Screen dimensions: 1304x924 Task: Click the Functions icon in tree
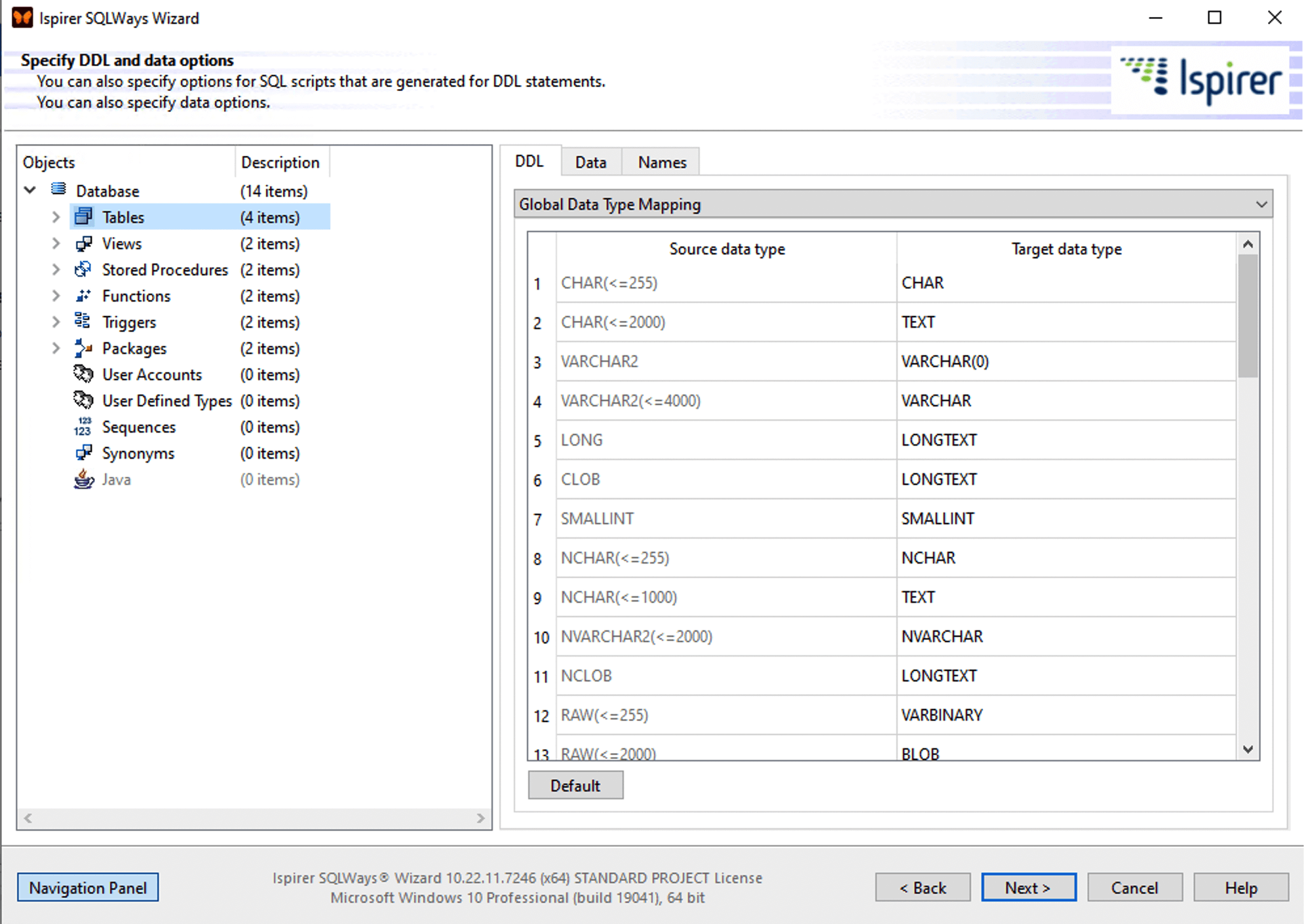[83, 296]
